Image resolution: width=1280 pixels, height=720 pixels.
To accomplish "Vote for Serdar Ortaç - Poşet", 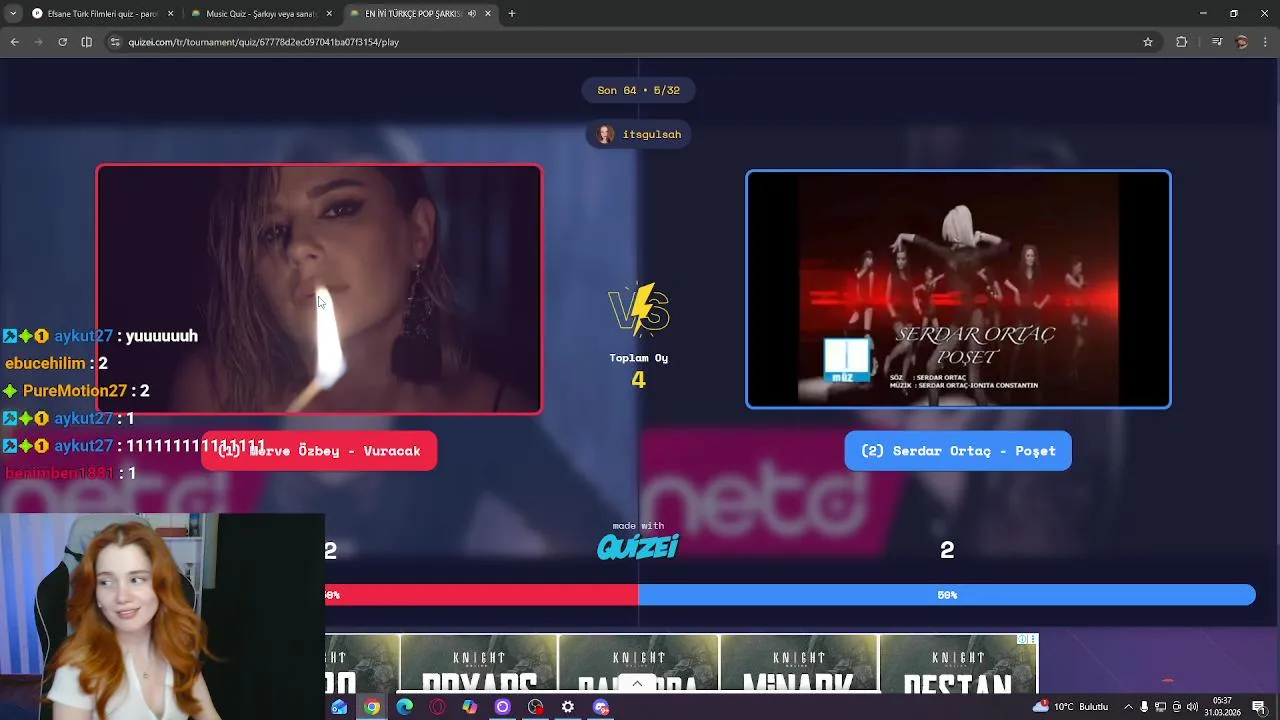I will (x=958, y=451).
